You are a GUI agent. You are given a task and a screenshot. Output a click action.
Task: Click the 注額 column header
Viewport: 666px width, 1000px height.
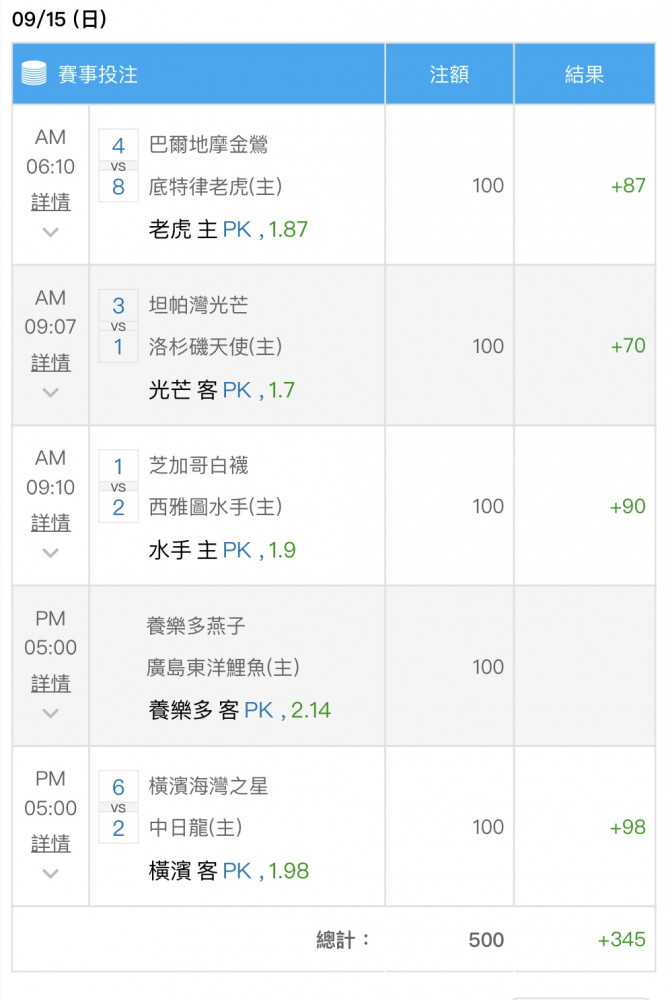(x=449, y=74)
